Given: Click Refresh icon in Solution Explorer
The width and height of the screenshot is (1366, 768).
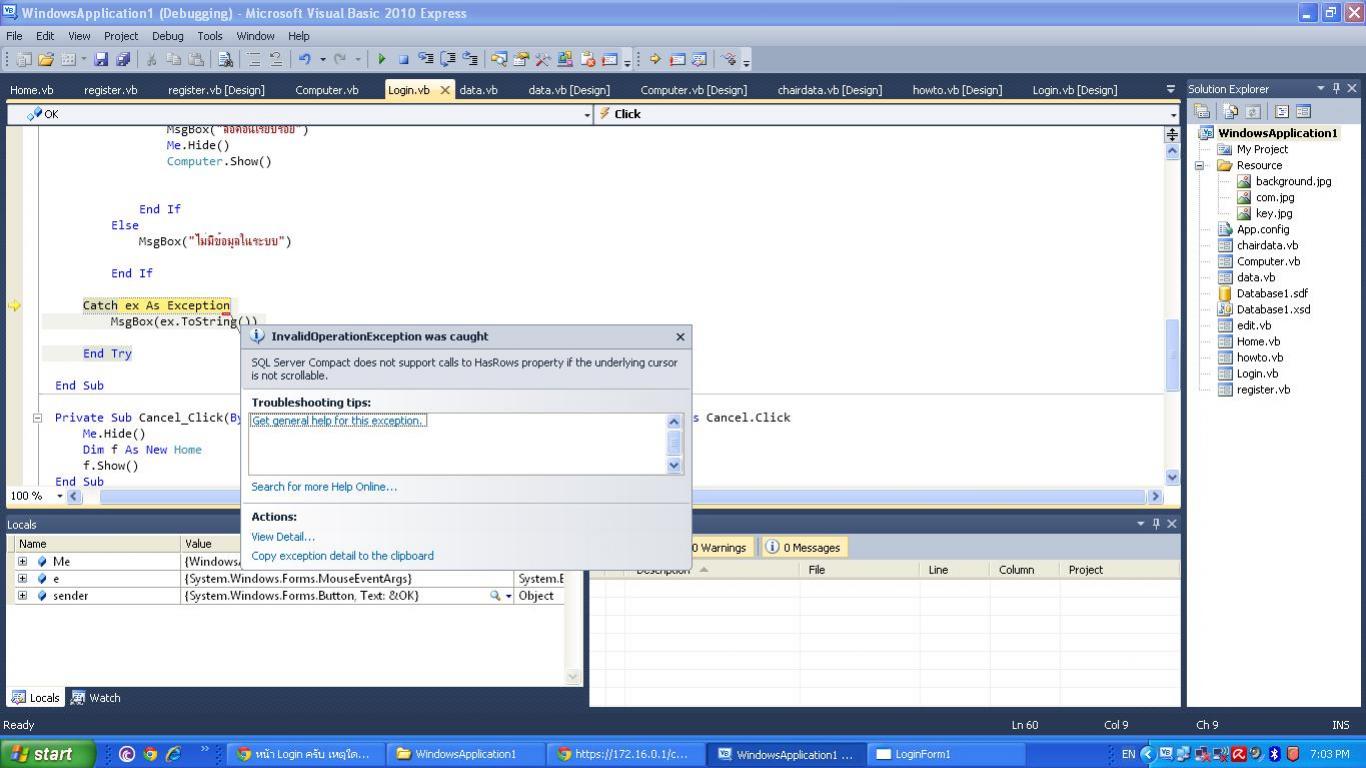Looking at the screenshot, I should pyautogui.click(x=1253, y=111).
